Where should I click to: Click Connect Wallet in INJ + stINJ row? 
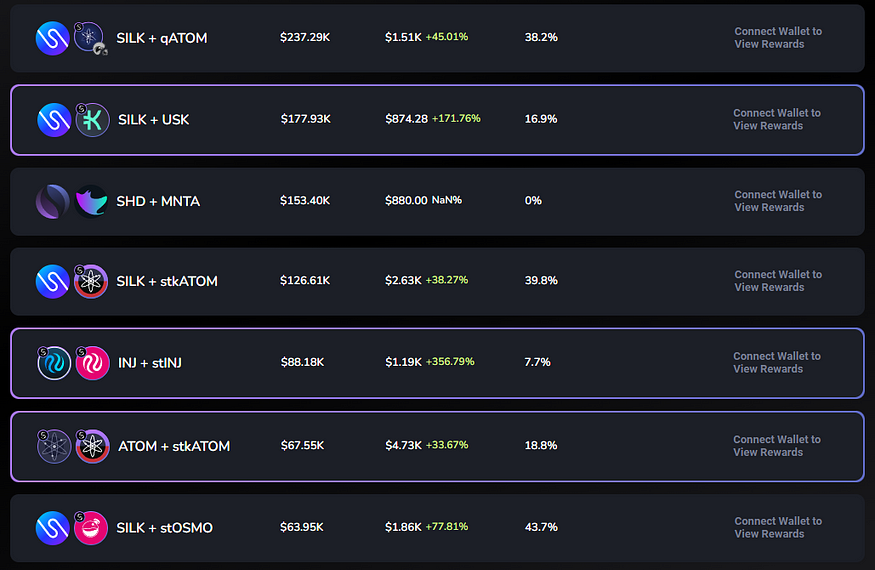776,363
